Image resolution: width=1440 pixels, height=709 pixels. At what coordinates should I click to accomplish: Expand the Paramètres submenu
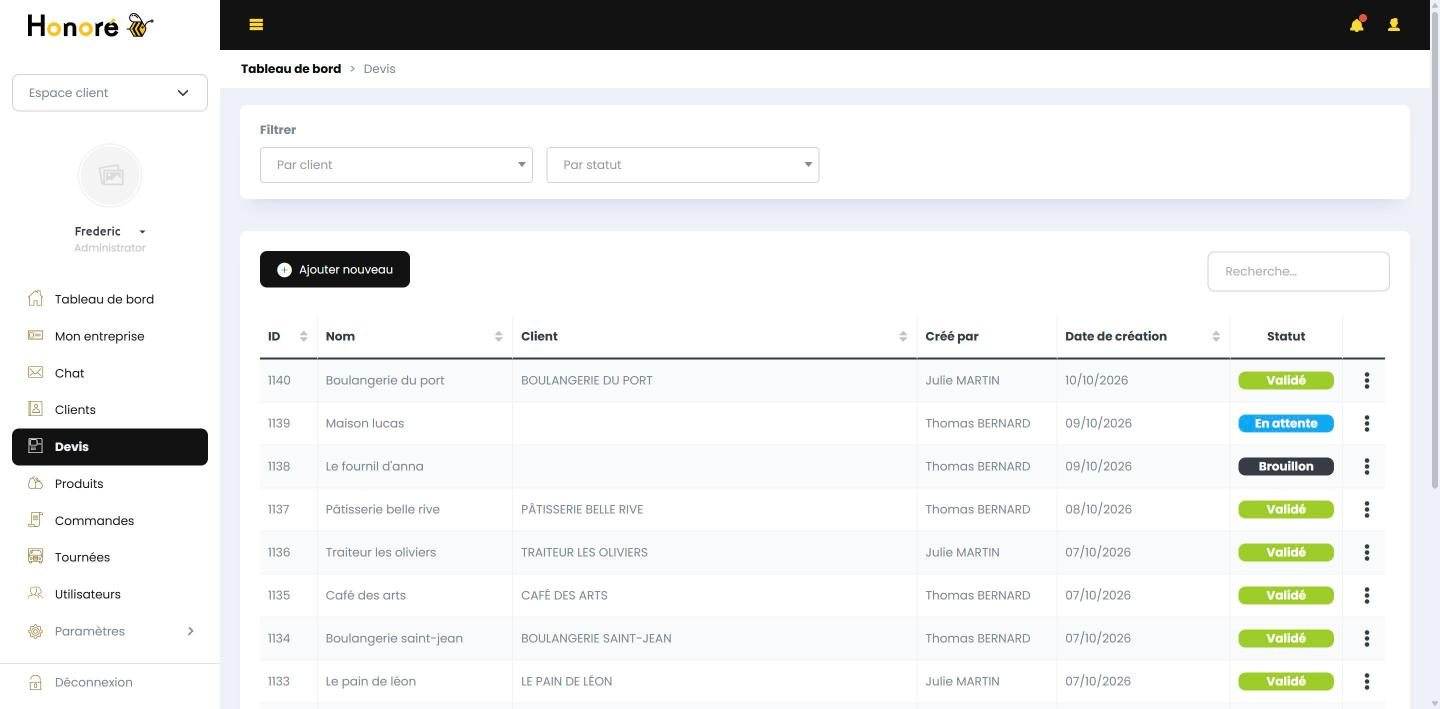[110, 631]
